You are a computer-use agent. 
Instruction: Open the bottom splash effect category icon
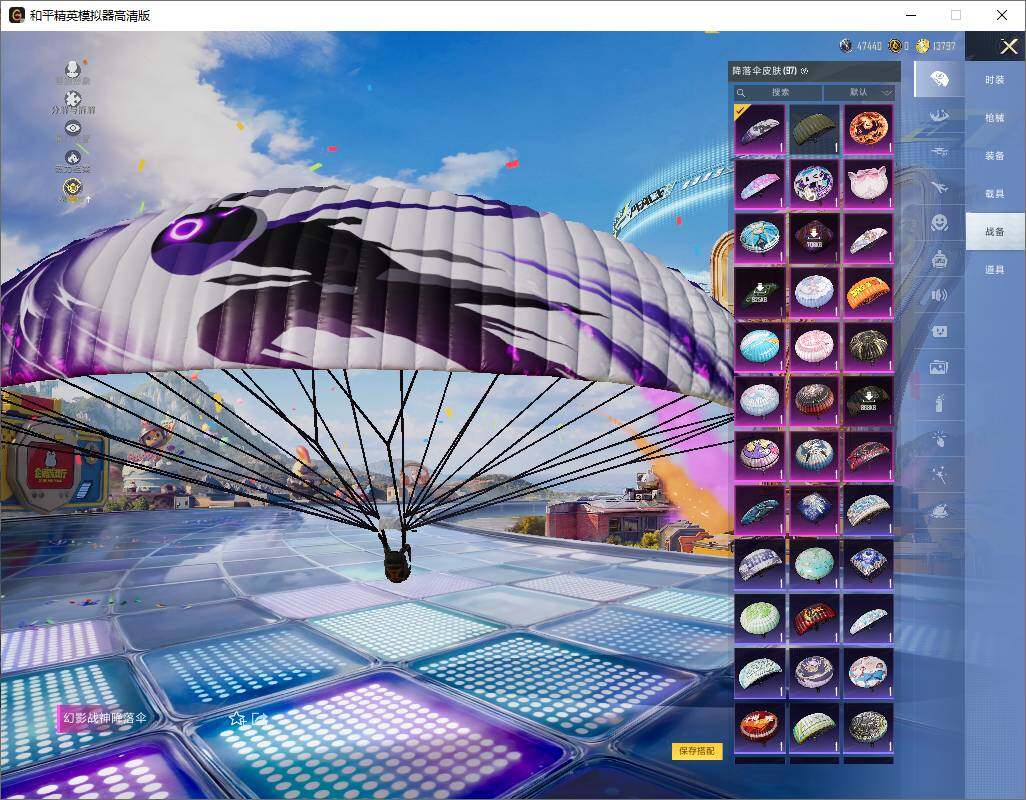point(939,510)
